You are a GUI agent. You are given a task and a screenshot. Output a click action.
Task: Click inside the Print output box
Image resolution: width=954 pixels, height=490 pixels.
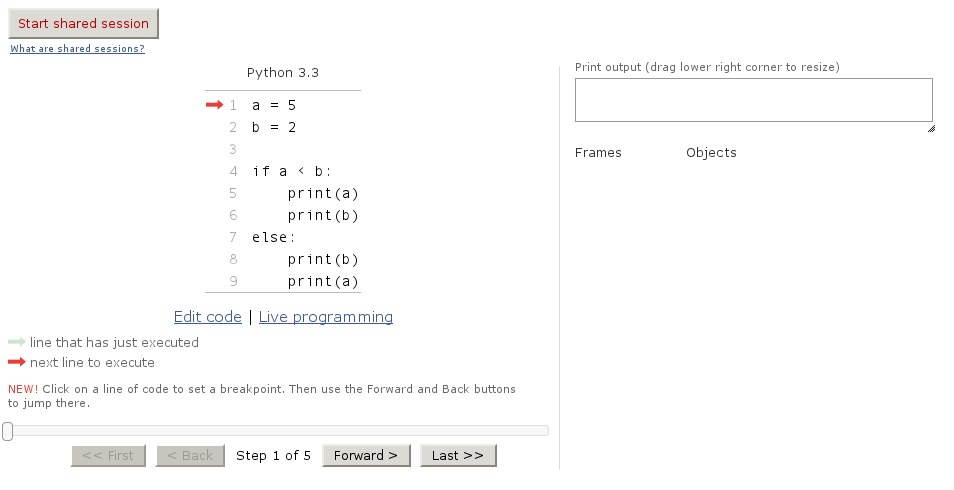tap(753, 100)
